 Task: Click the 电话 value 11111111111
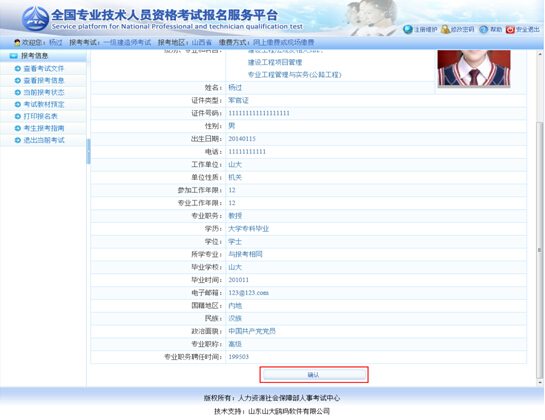click(247, 152)
